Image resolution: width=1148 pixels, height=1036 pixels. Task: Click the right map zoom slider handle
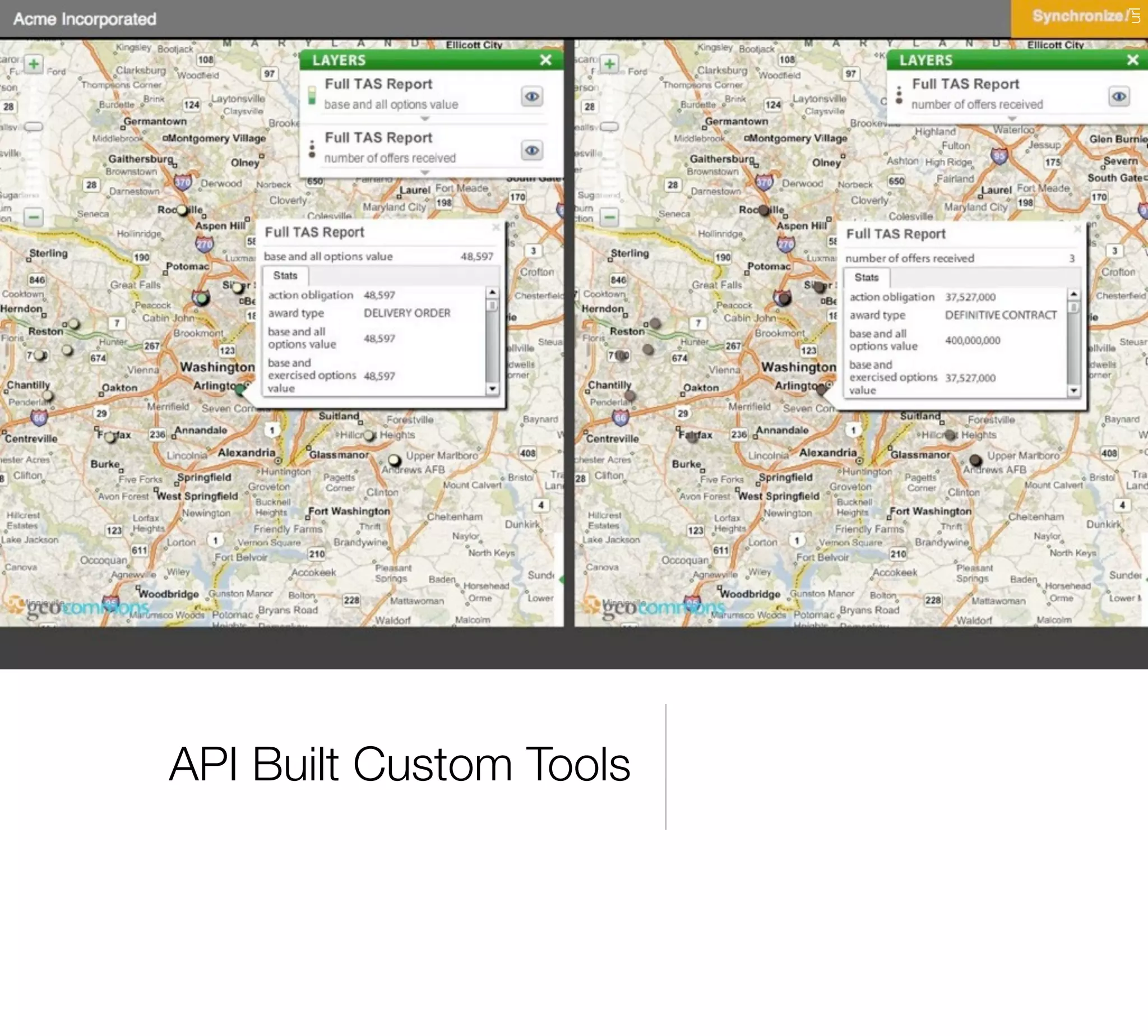[609, 126]
